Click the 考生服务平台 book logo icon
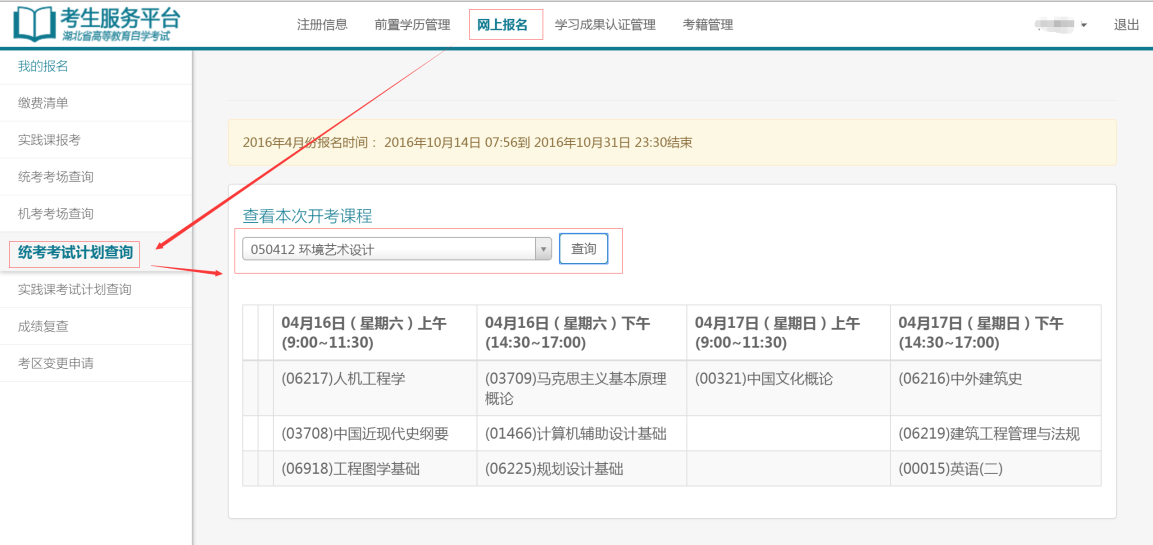The image size is (1153, 545). (x=34, y=24)
